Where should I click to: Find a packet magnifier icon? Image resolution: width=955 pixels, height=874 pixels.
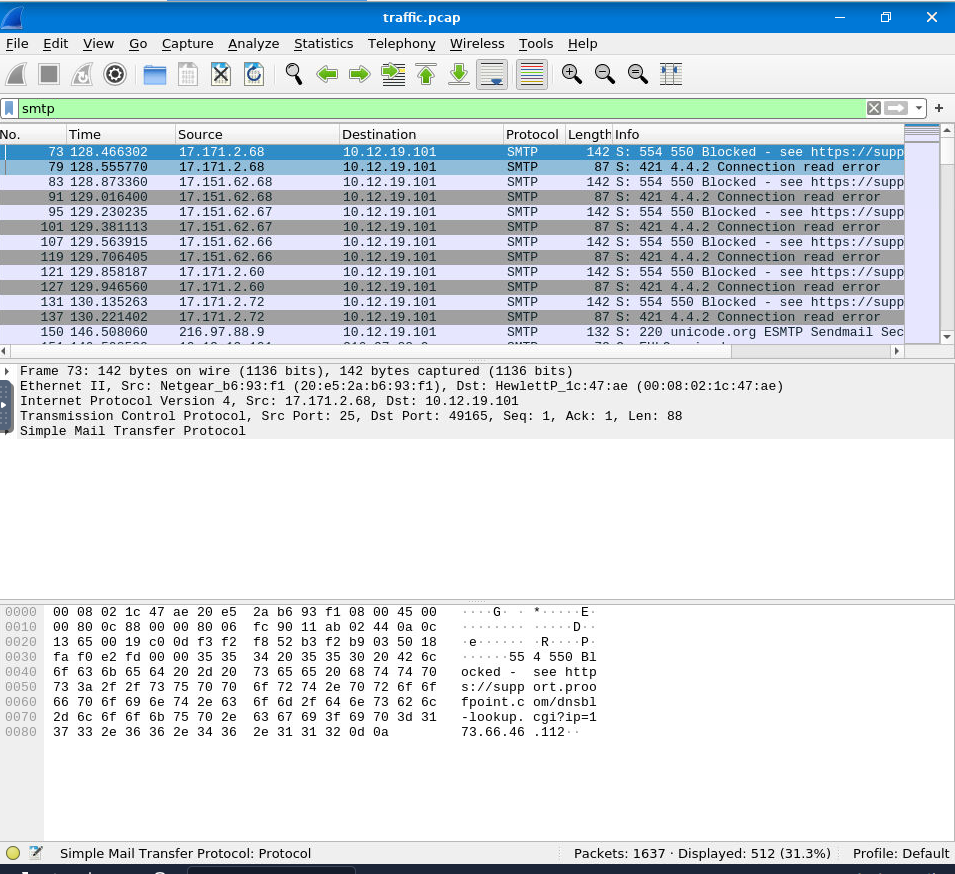[294, 74]
